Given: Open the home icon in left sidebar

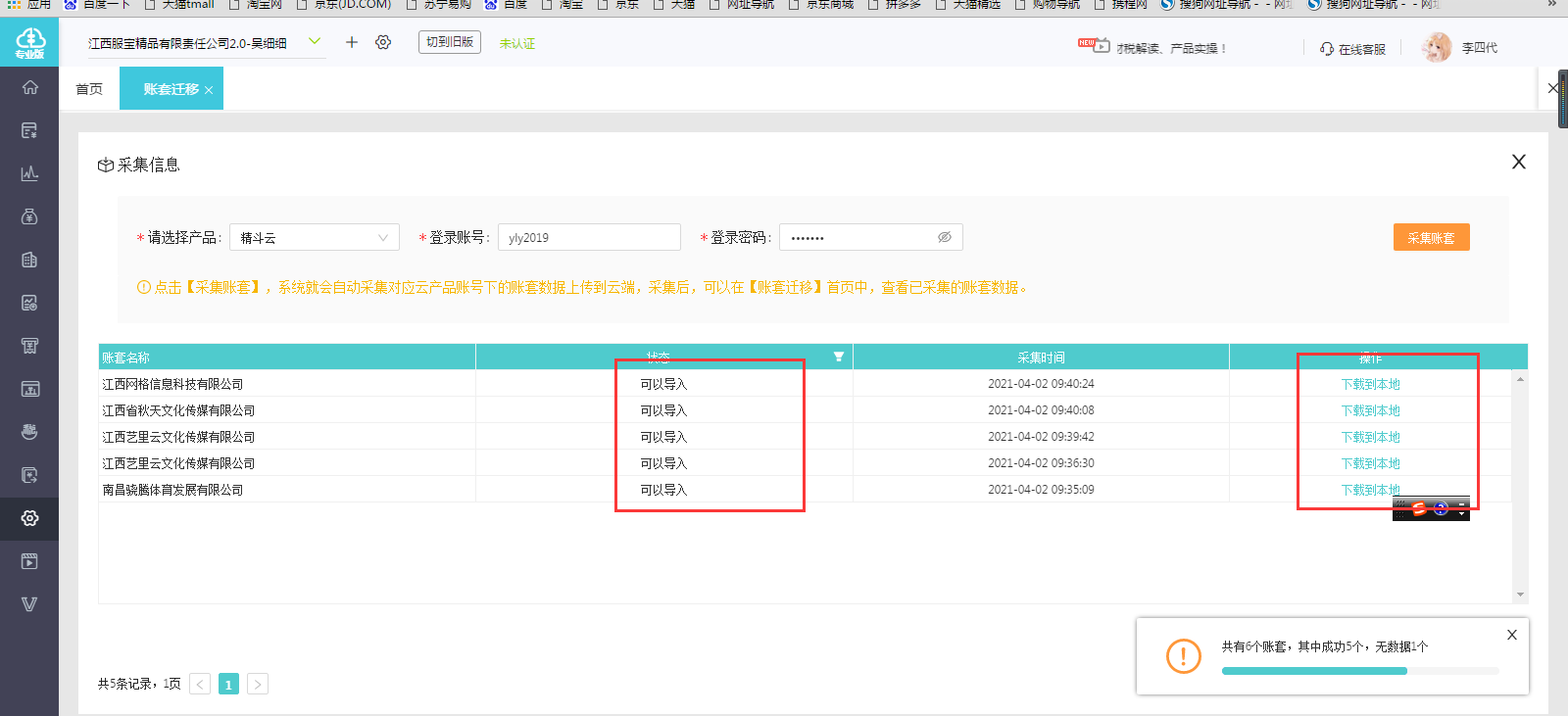Looking at the screenshot, I should pos(29,87).
